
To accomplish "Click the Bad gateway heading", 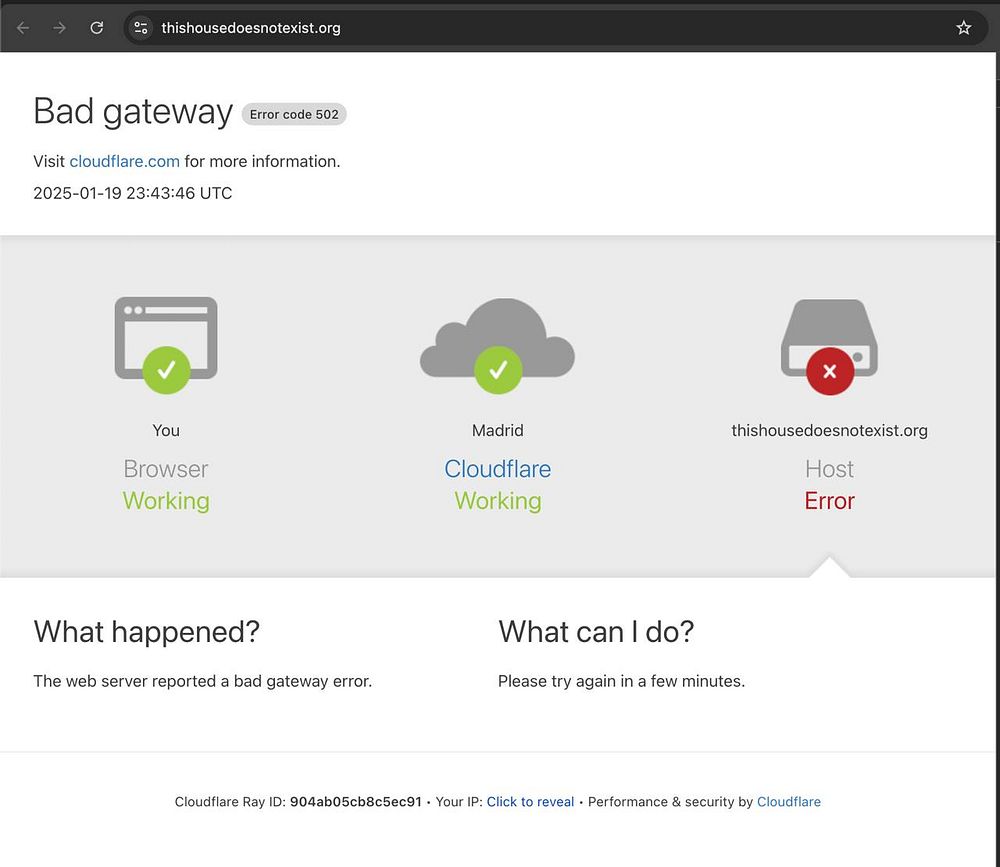I will click(133, 112).
